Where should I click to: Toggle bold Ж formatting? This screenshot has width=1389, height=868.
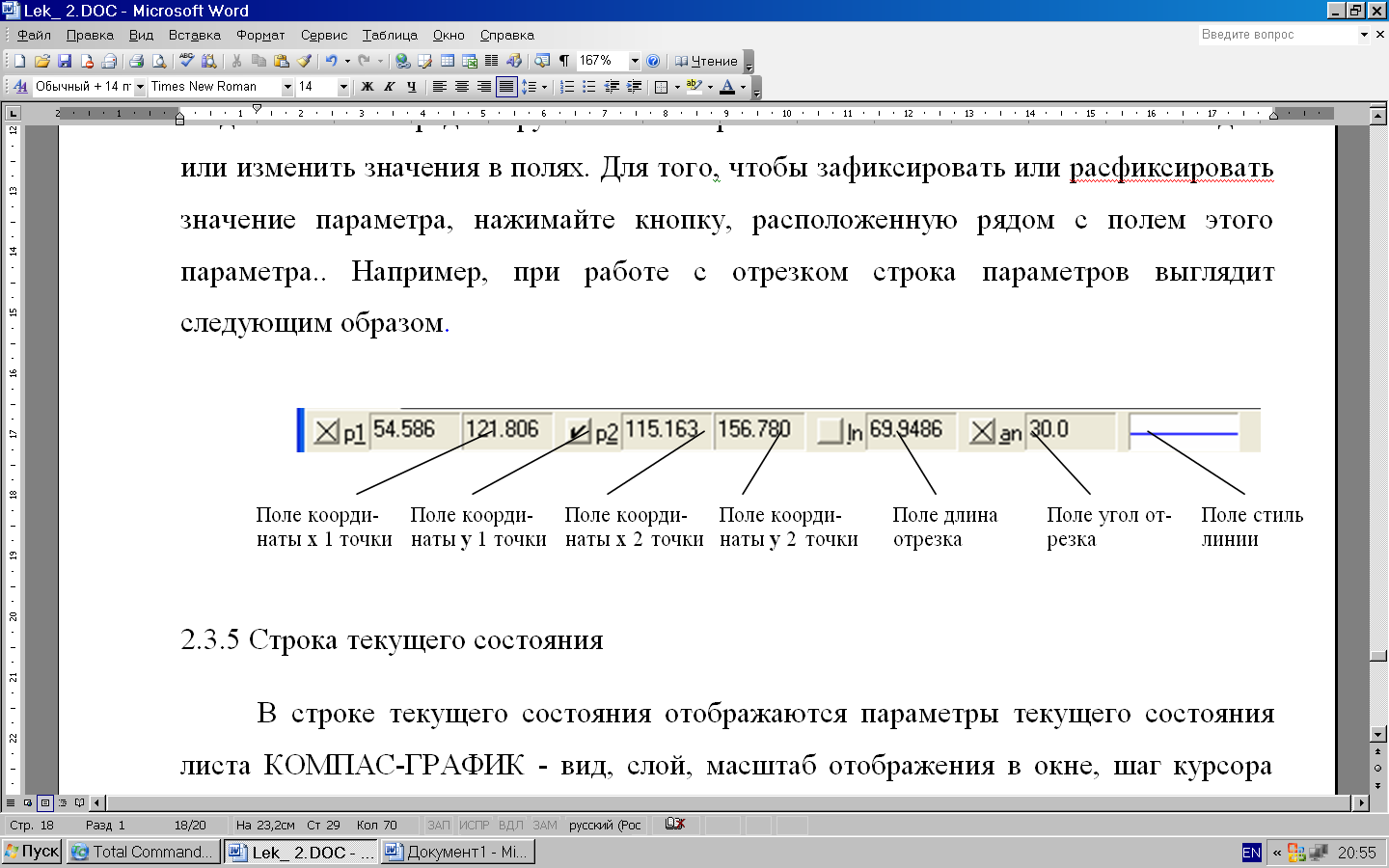367,87
